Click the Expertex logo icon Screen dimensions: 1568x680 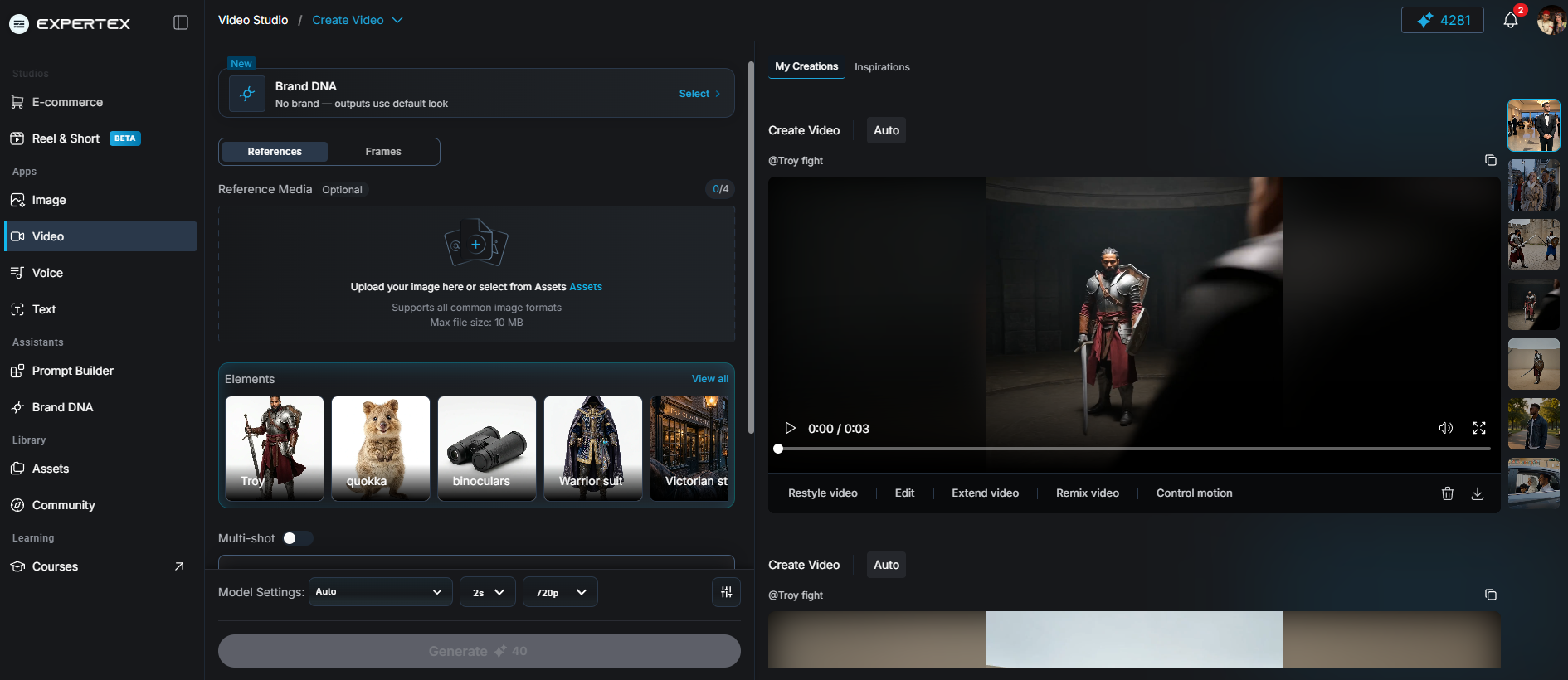point(19,24)
